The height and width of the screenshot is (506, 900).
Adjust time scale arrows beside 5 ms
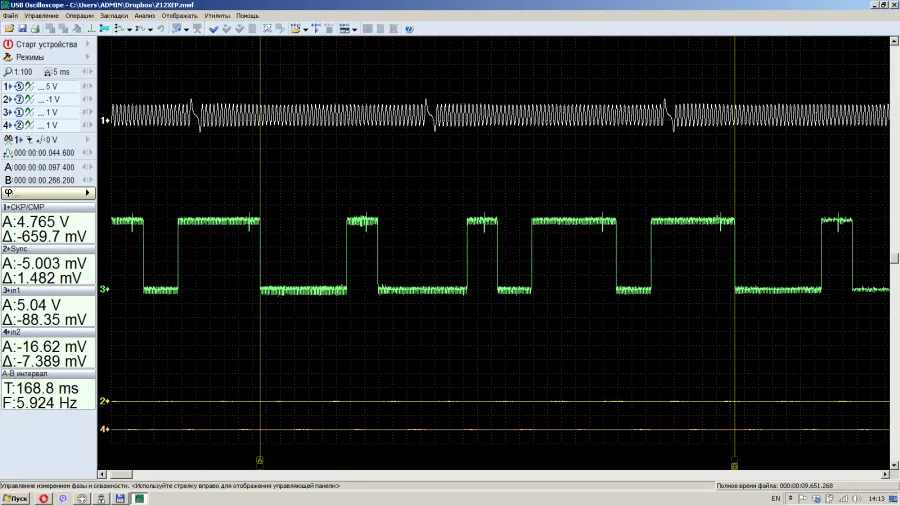87,72
